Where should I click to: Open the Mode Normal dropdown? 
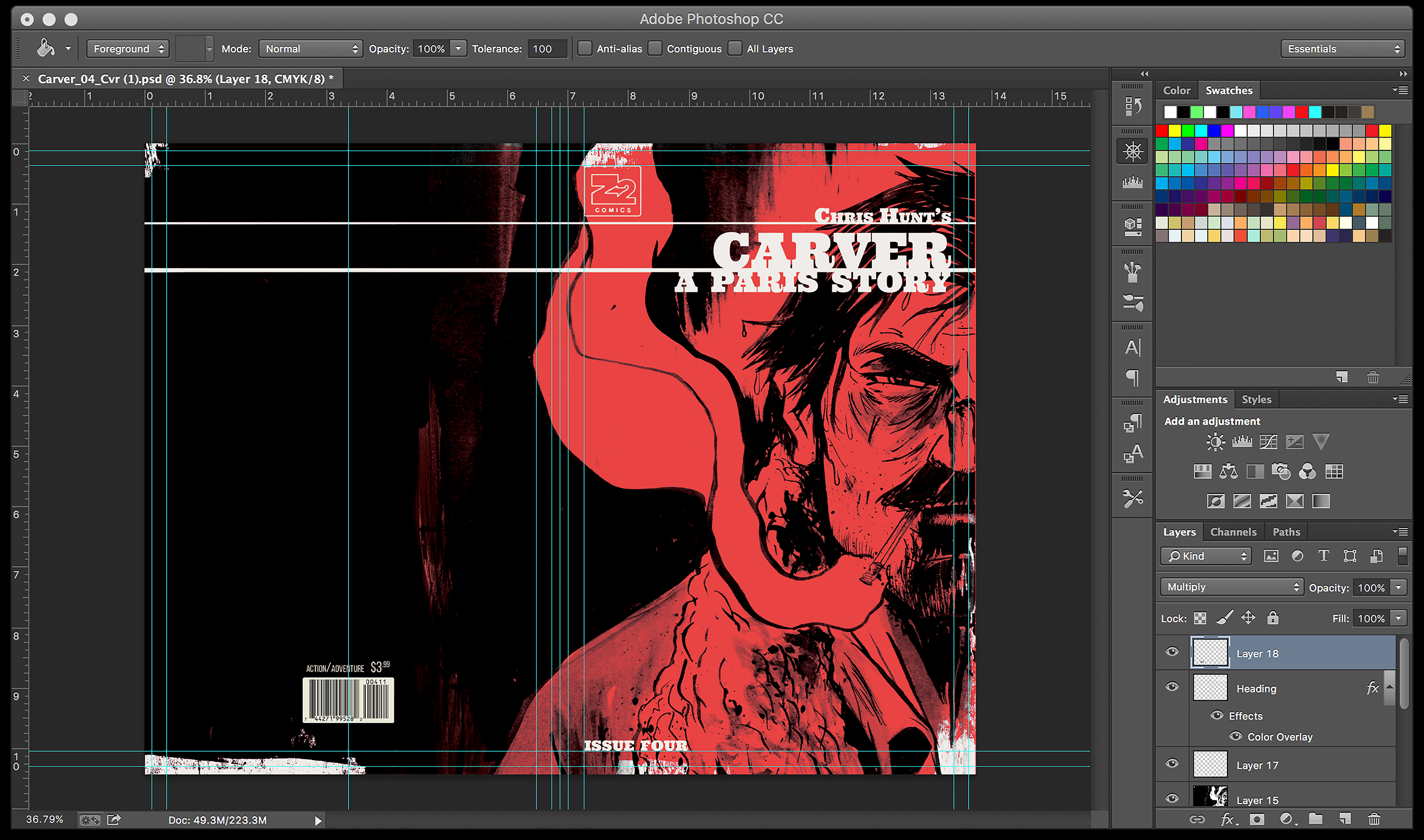(311, 49)
